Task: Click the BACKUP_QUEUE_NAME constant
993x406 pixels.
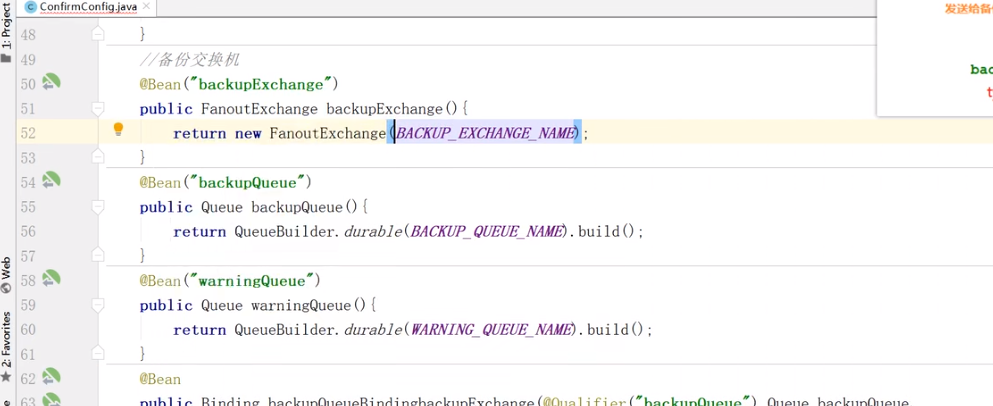Action: [486, 232]
